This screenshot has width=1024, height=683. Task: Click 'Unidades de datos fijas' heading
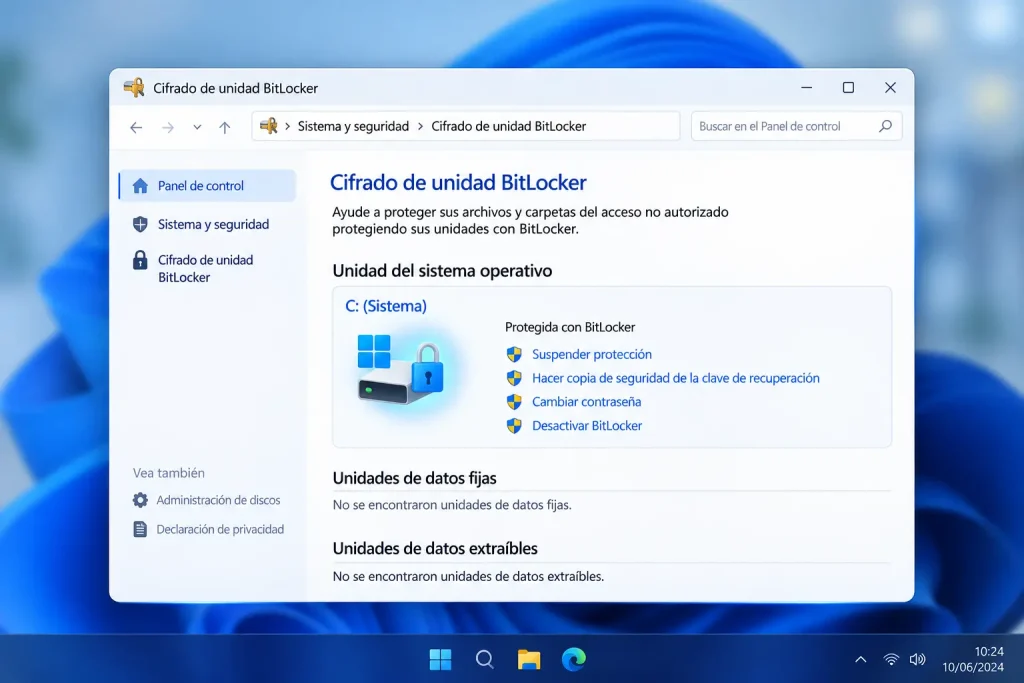[x=414, y=478]
